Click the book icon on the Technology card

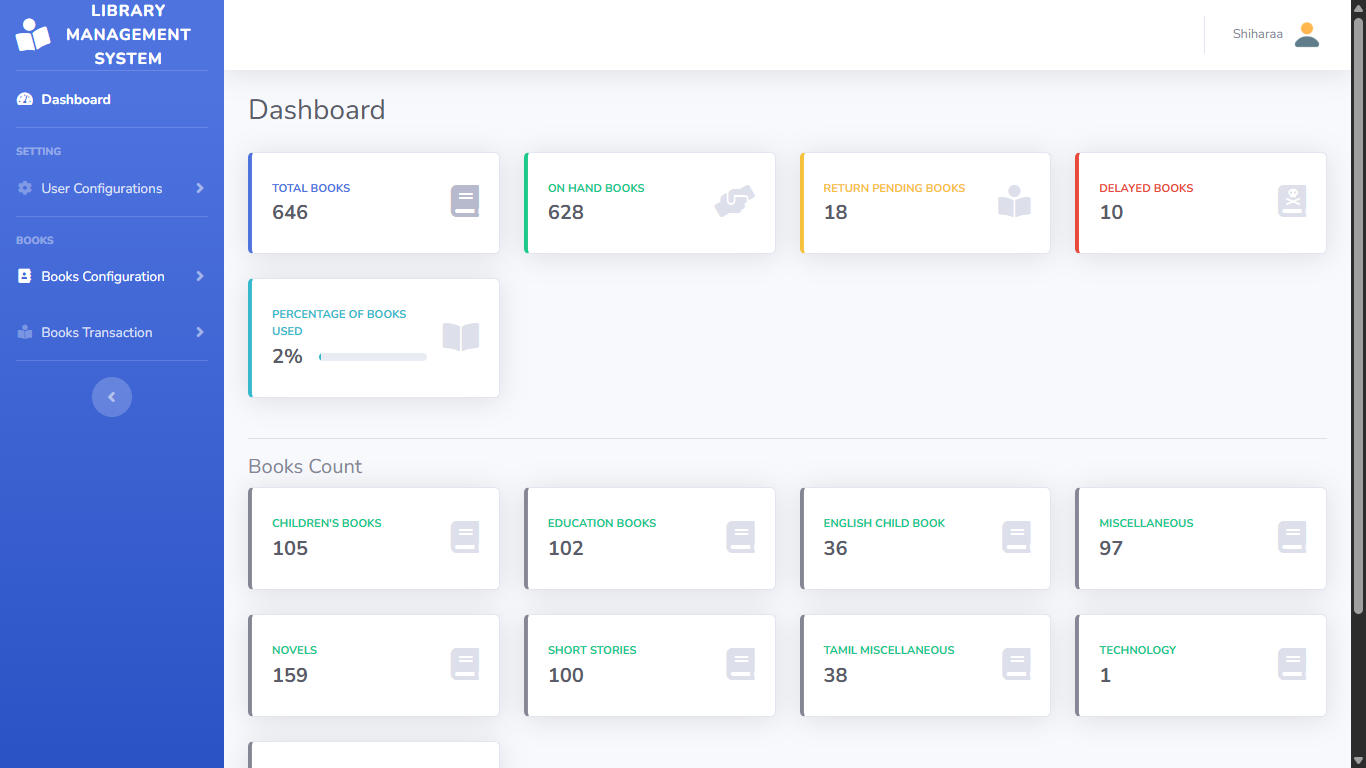click(x=1291, y=664)
